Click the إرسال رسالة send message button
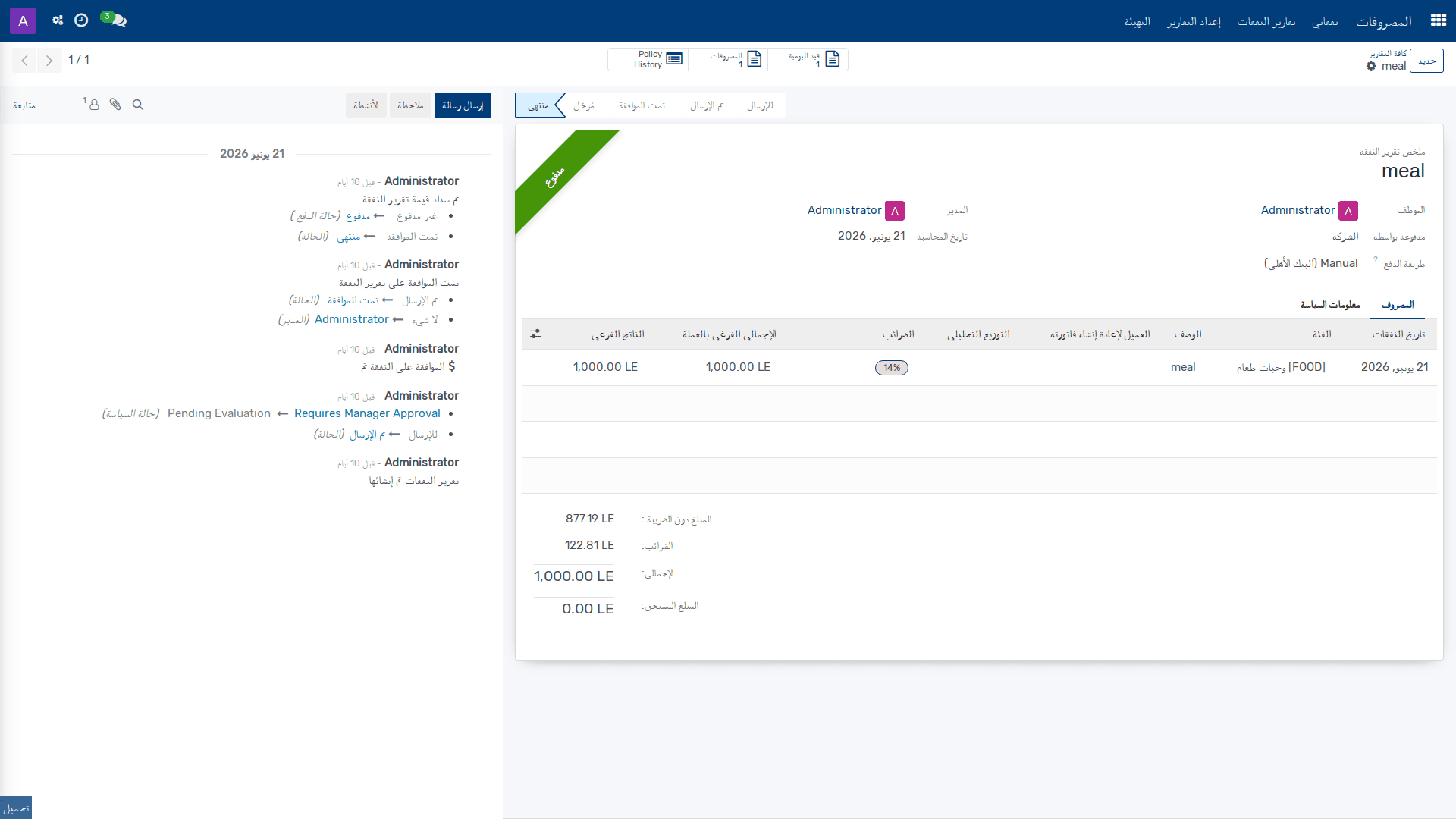 point(463,105)
